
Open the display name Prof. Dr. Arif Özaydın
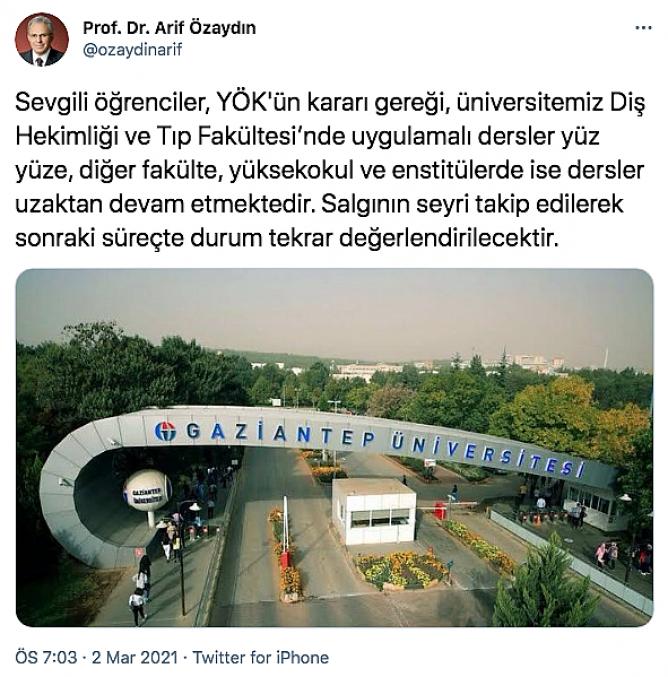pyautogui.click(x=169, y=28)
